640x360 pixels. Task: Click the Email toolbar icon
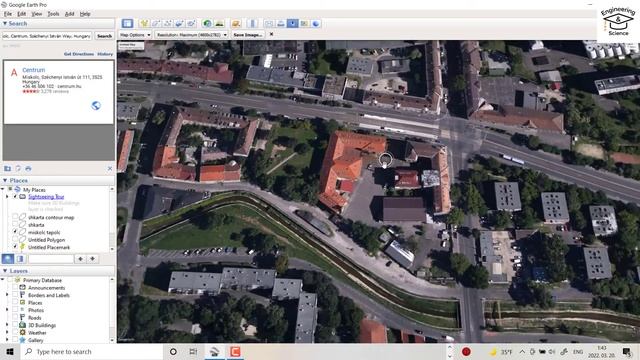point(269,24)
